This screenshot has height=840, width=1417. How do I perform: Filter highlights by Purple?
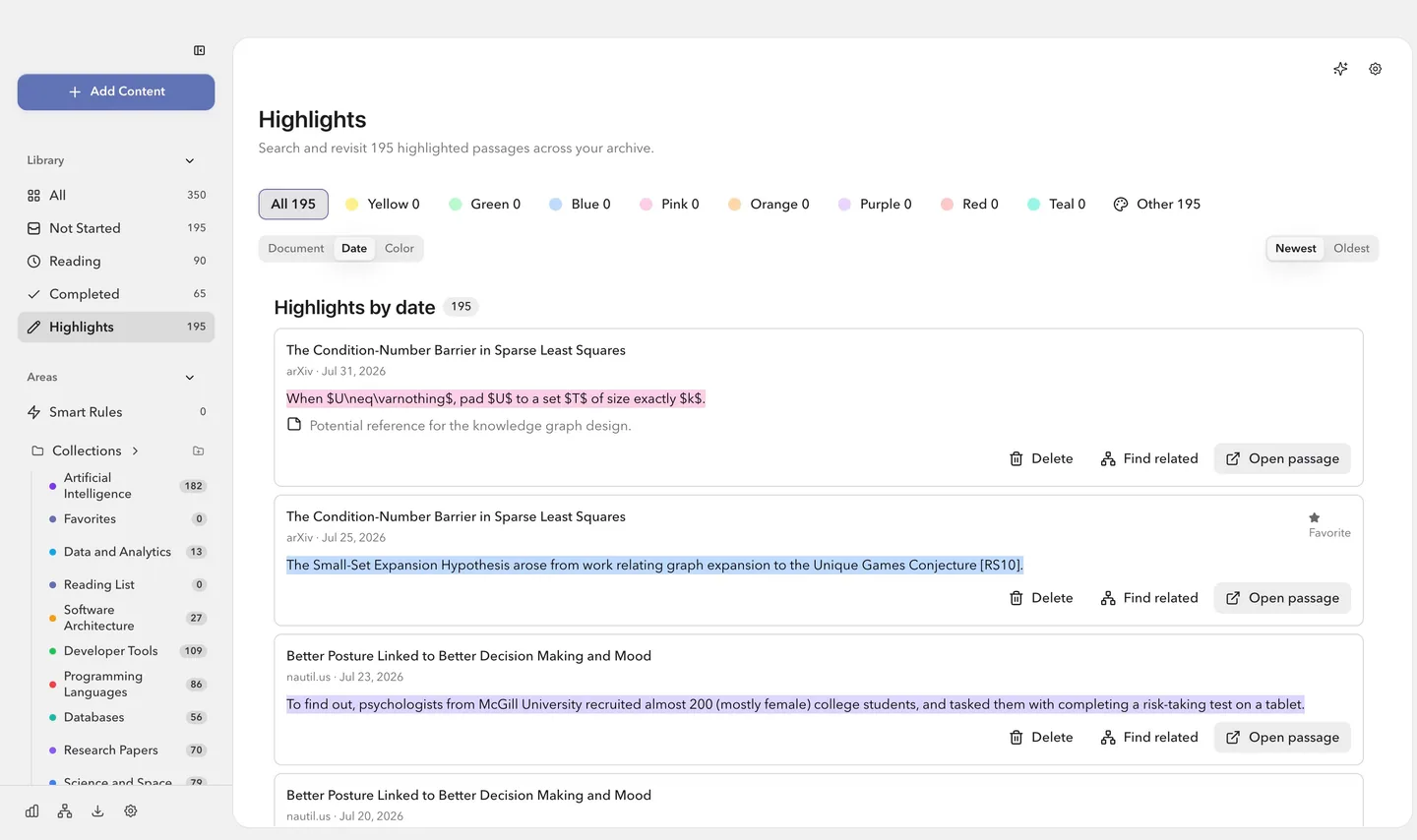coord(875,204)
